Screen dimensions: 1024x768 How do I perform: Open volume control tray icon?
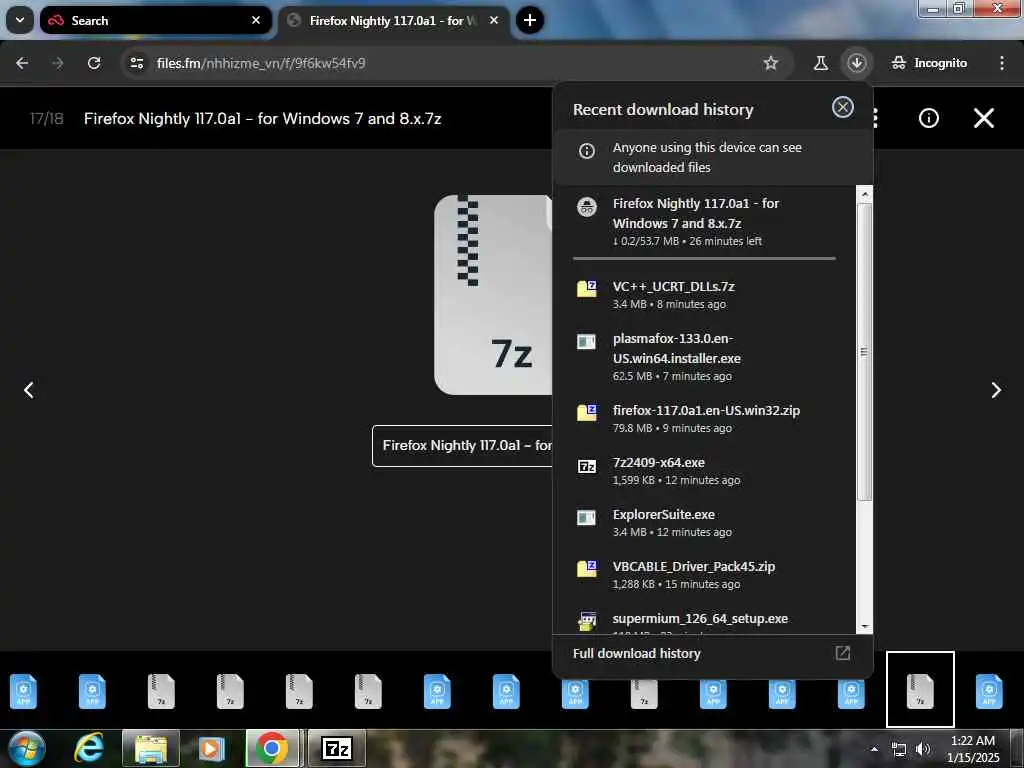click(x=922, y=749)
